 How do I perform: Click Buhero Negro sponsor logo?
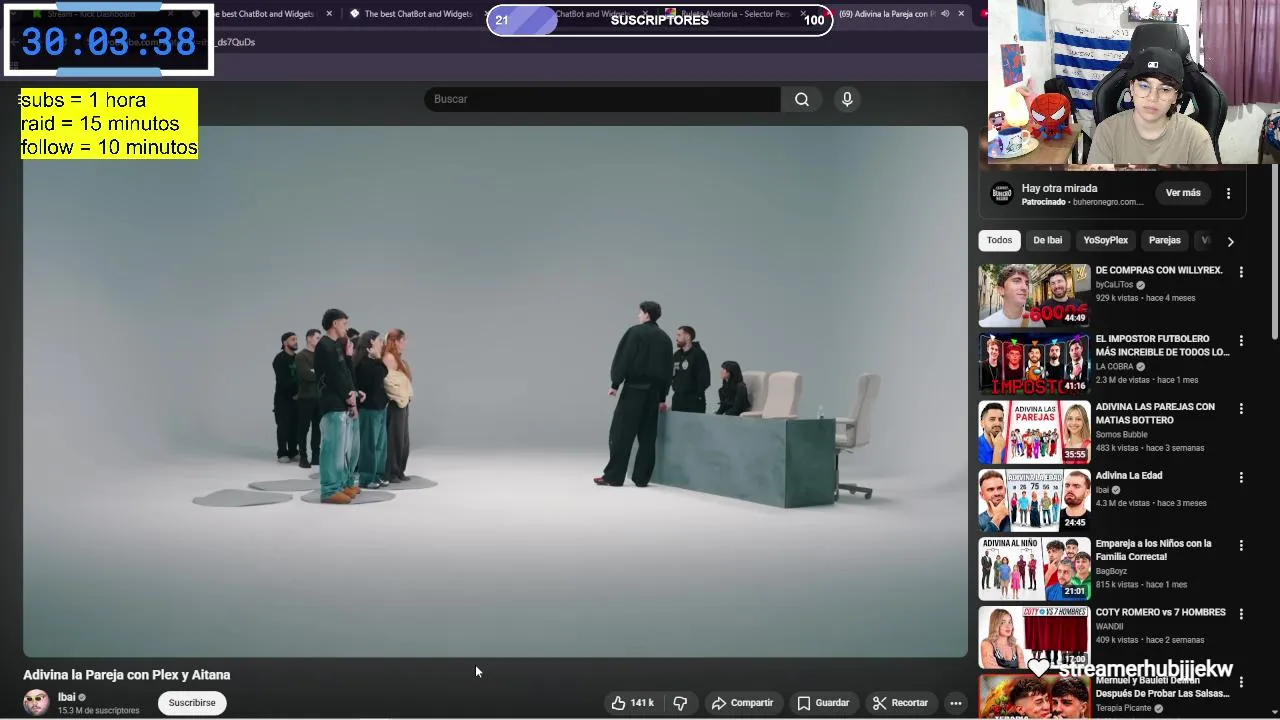coord(1001,194)
